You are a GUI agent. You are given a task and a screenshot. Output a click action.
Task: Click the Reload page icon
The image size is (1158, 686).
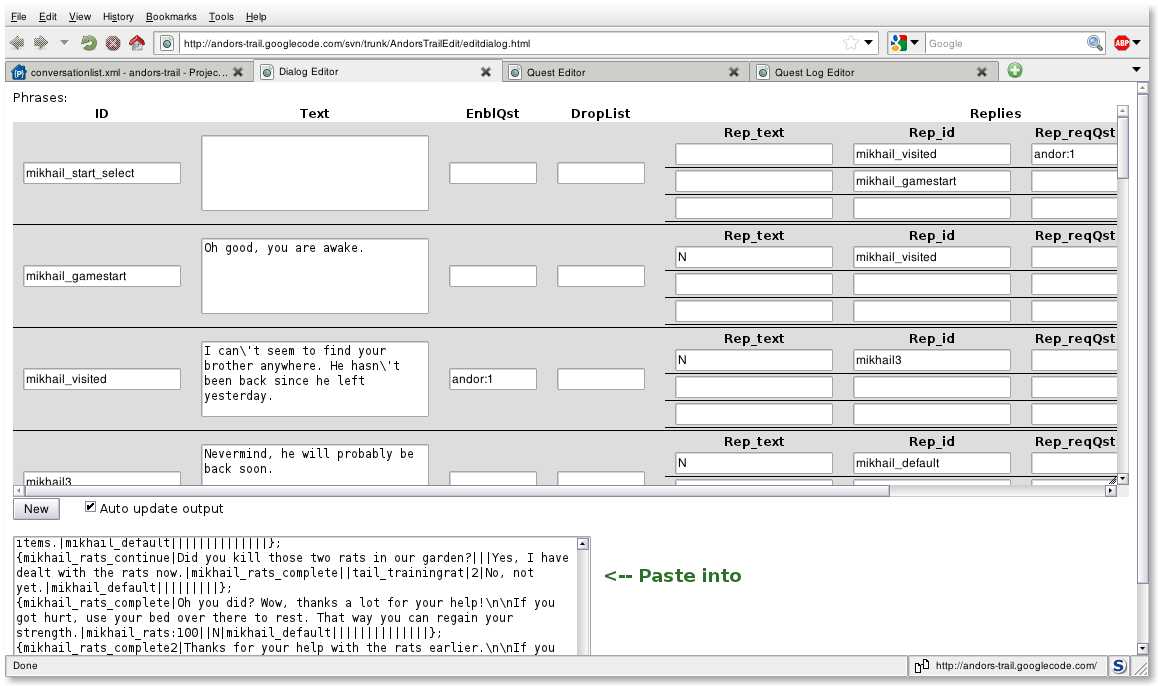(88, 43)
